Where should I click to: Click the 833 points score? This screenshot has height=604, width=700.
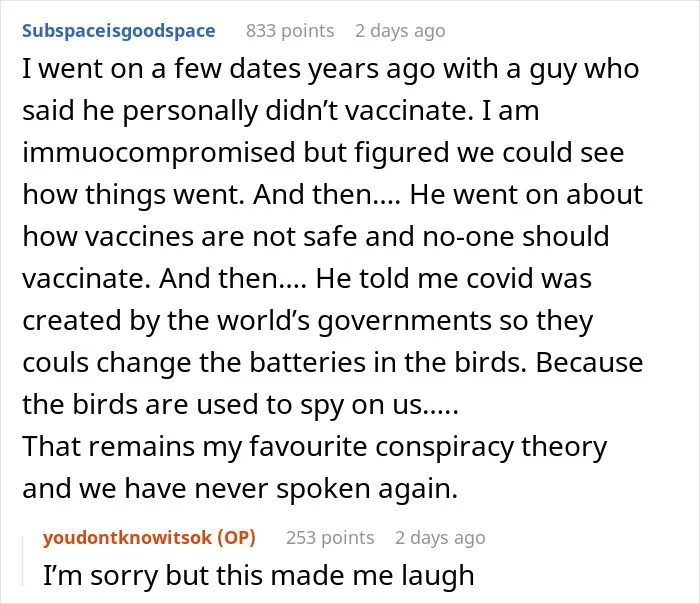click(x=290, y=31)
